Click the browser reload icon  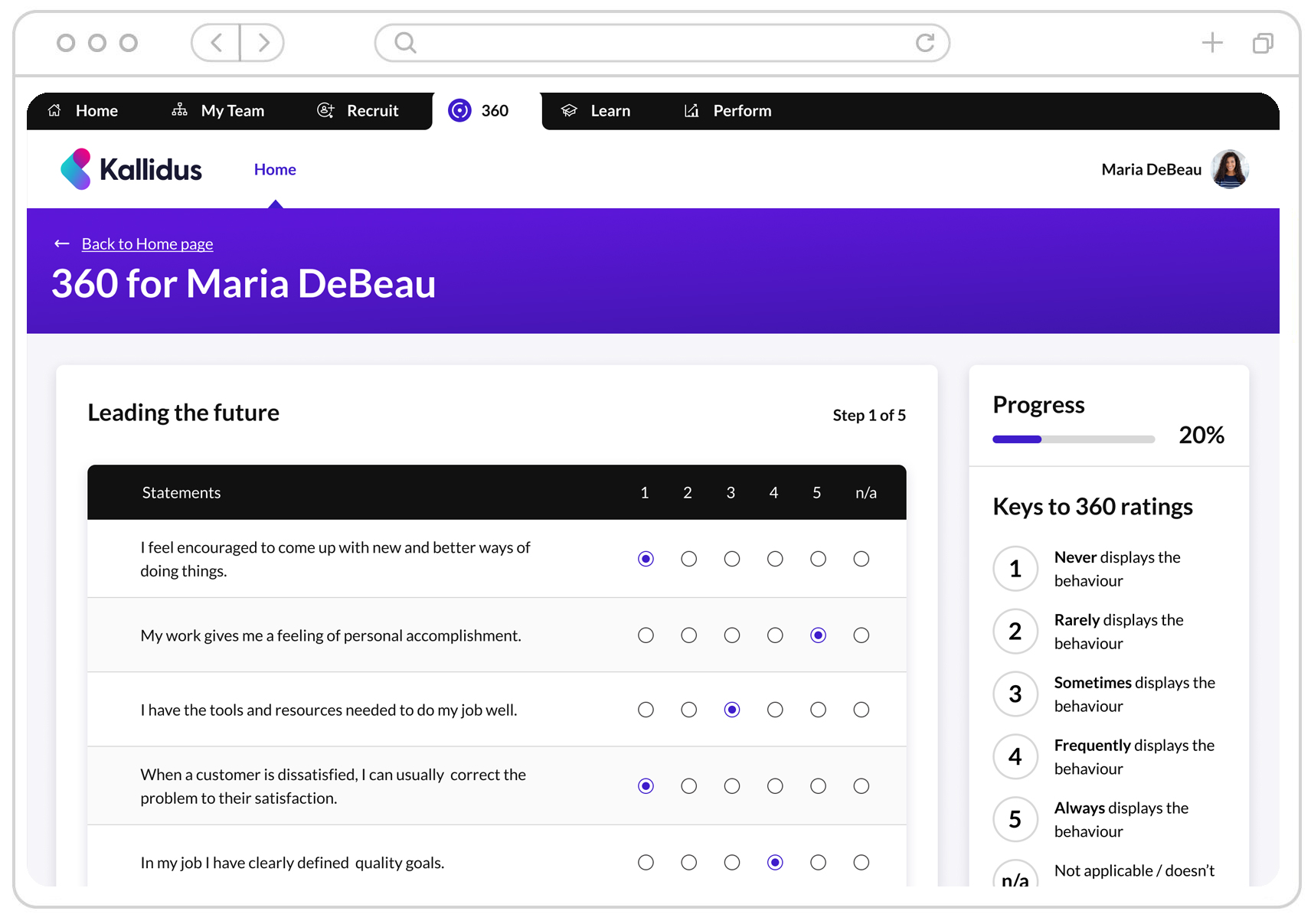coord(925,42)
